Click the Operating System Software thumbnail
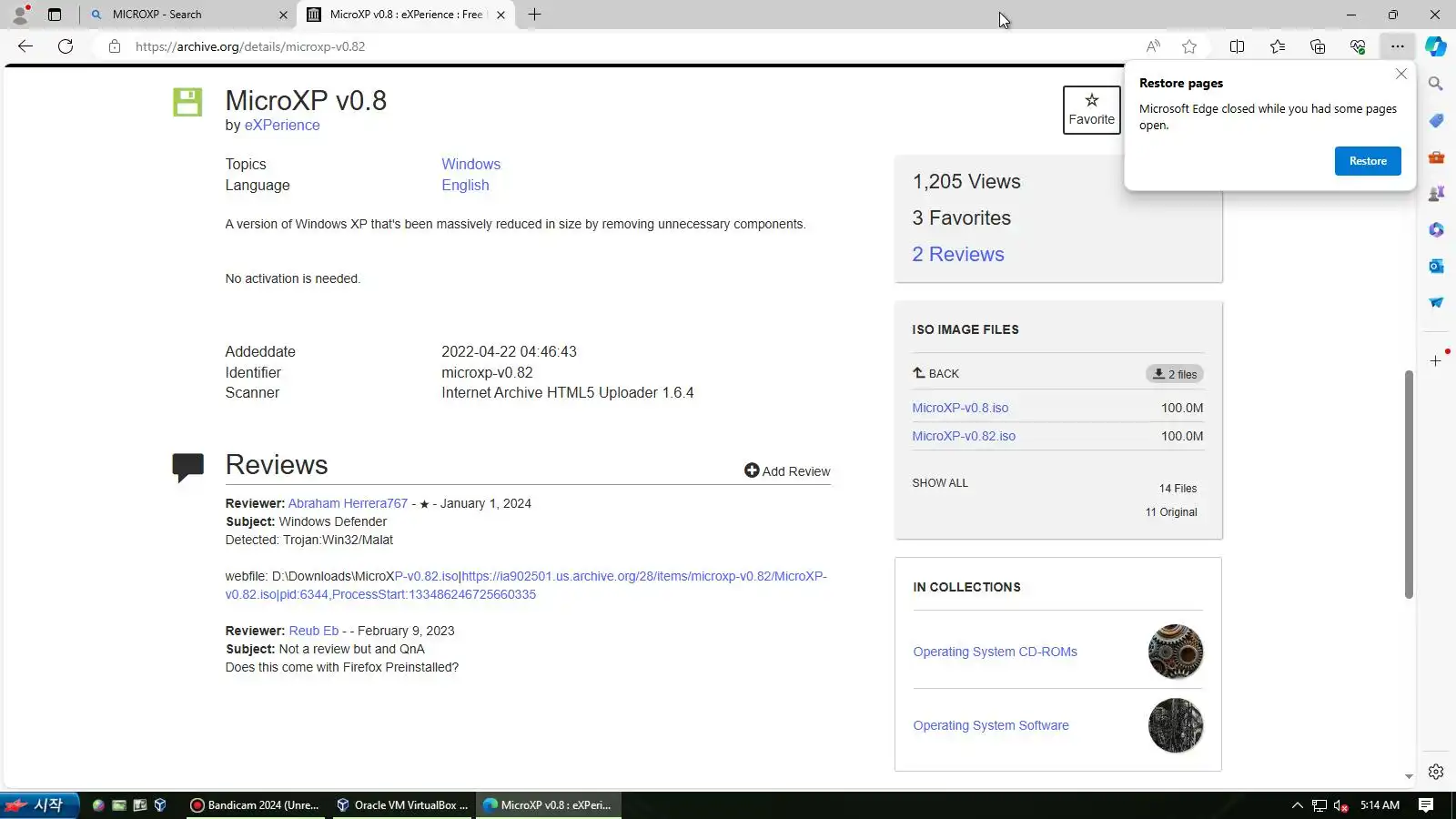 (x=1176, y=725)
